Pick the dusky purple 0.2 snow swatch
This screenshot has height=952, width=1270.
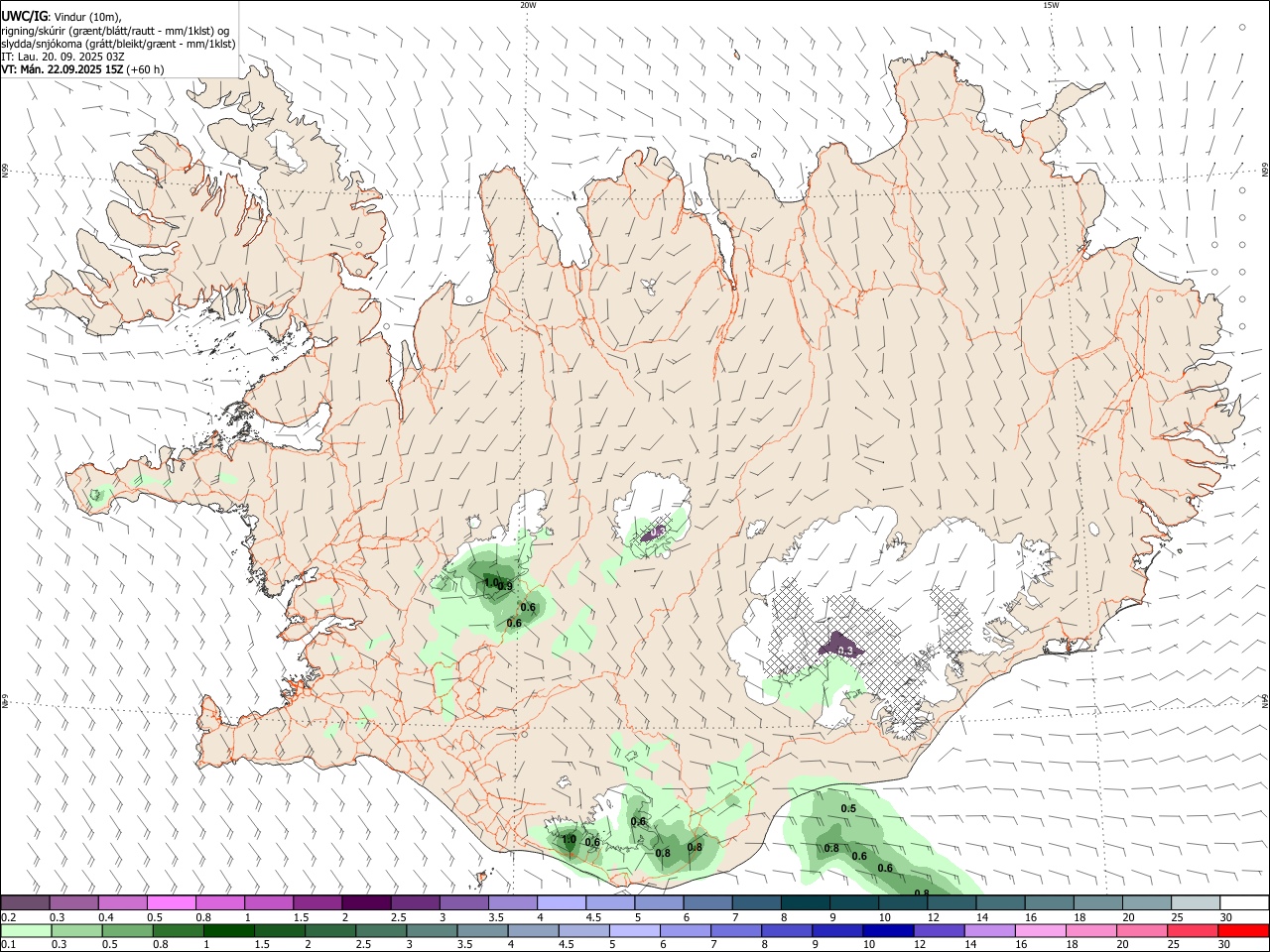click(25, 902)
